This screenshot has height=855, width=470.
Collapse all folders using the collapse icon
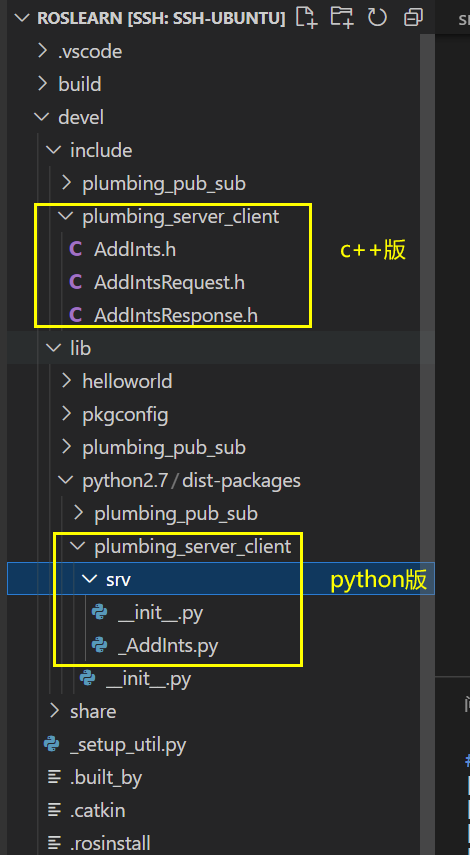click(x=413, y=17)
